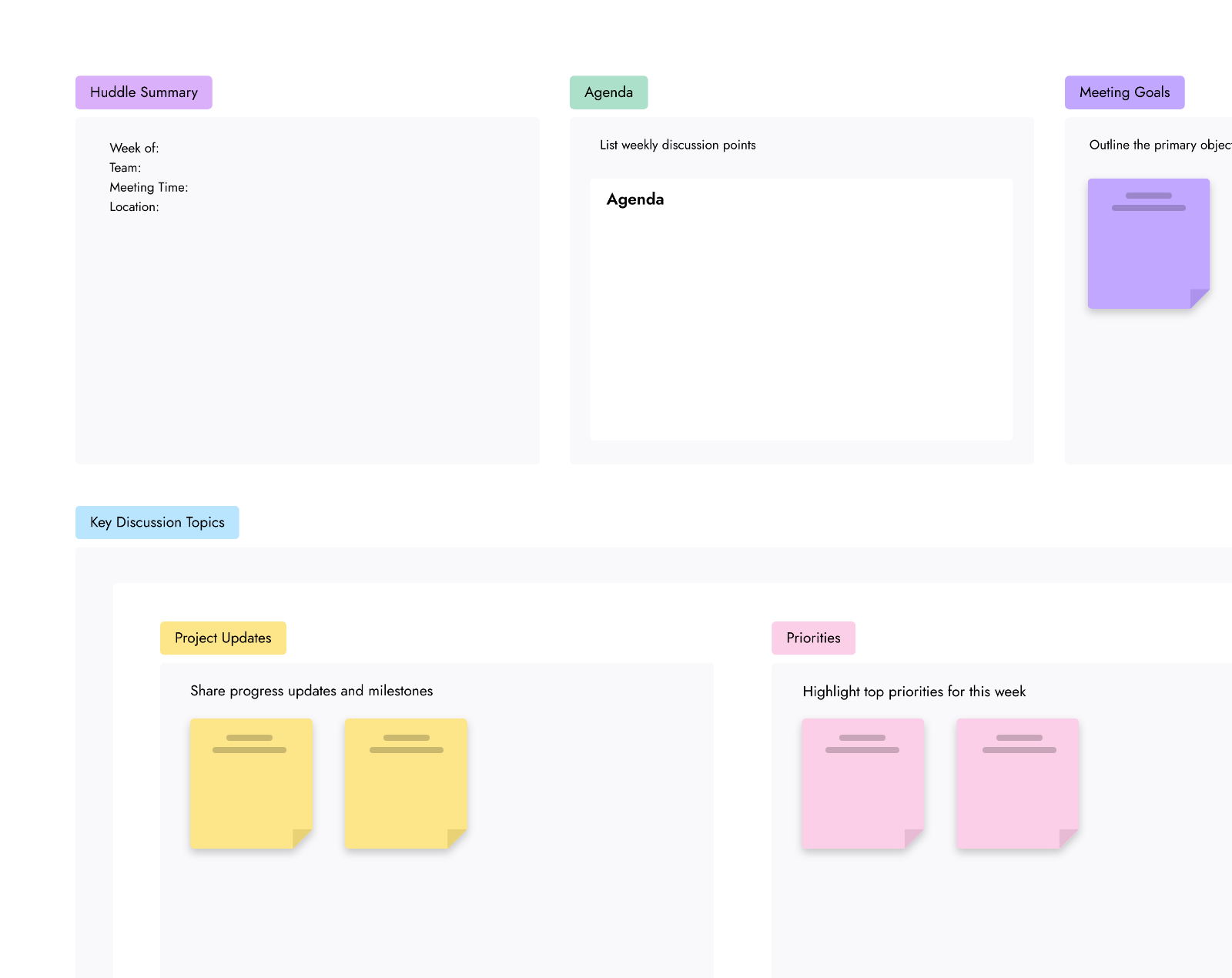Viewport: 1232px width, 978px height.
Task: Select the second yellow Project Updates sticky note
Action: (x=406, y=783)
